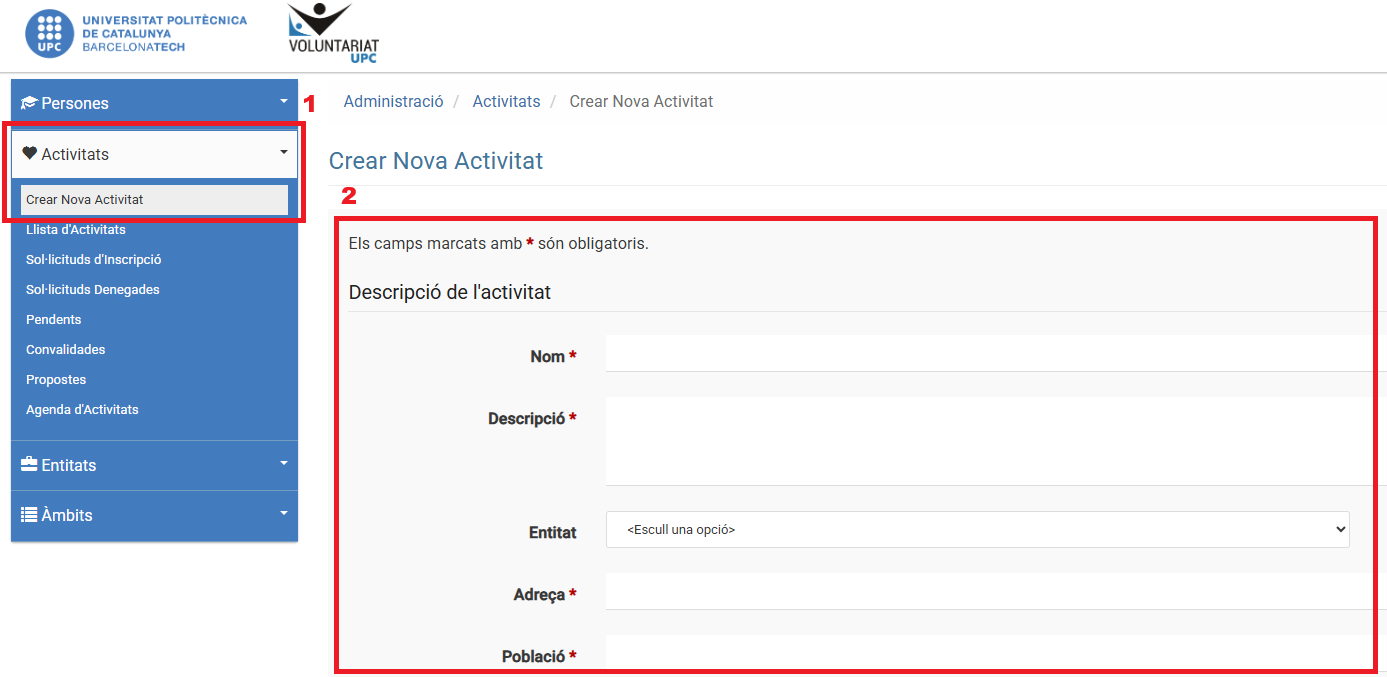1387x677 pixels.
Task: Open Llista d'Activitats in sidebar
Action: (x=76, y=230)
